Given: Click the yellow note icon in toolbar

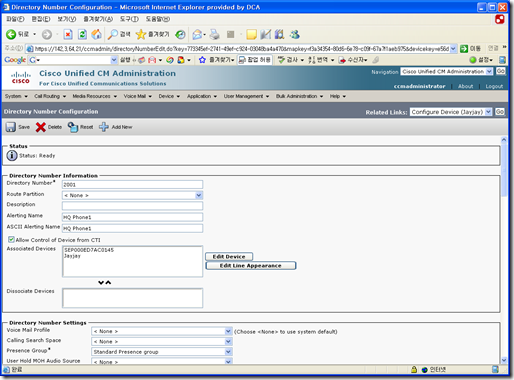Looking at the screenshot, I should (251, 34).
